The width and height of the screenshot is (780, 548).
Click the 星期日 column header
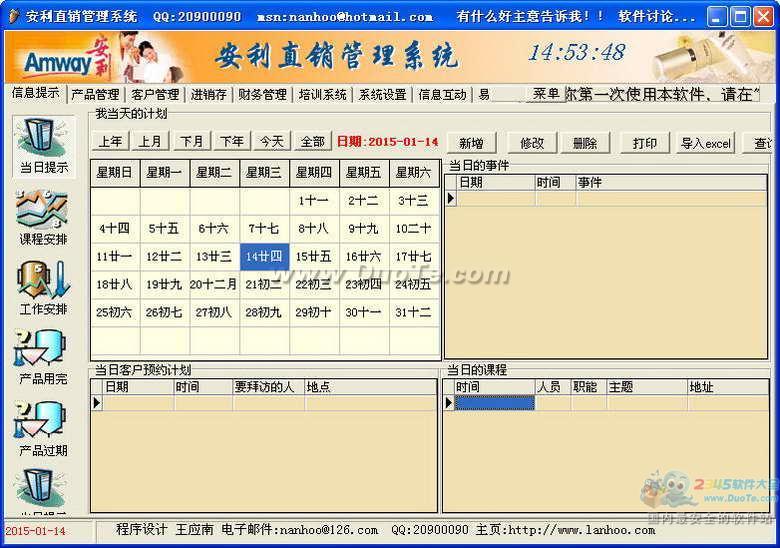[x=115, y=173]
